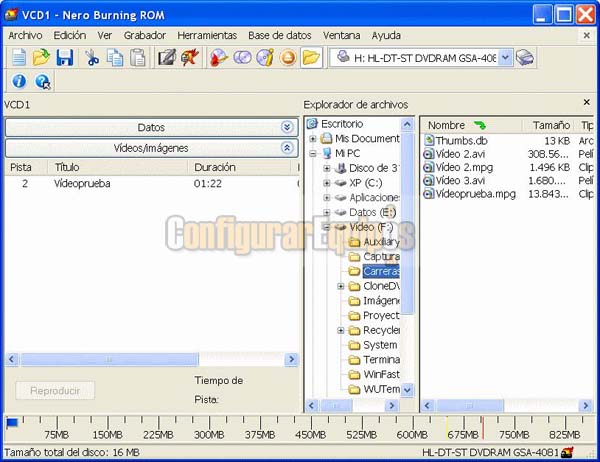600x462 pixels.
Task: Close the Explorador de archivos panel
Action: [x=587, y=102]
